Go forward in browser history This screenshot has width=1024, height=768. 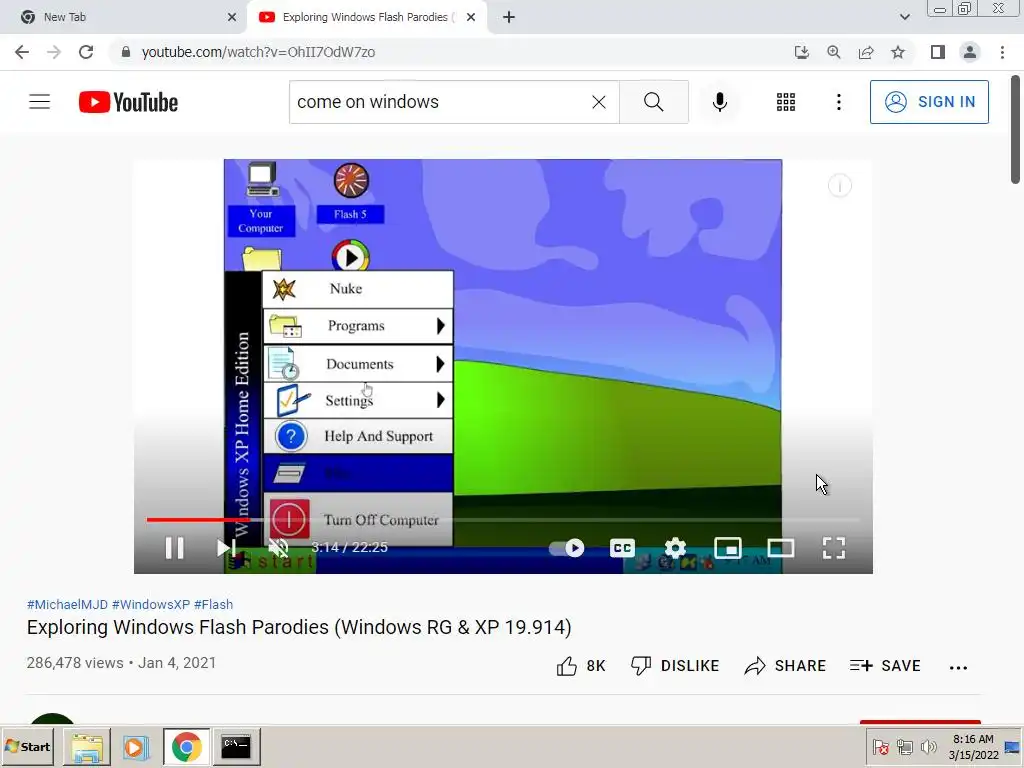click(x=54, y=52)
